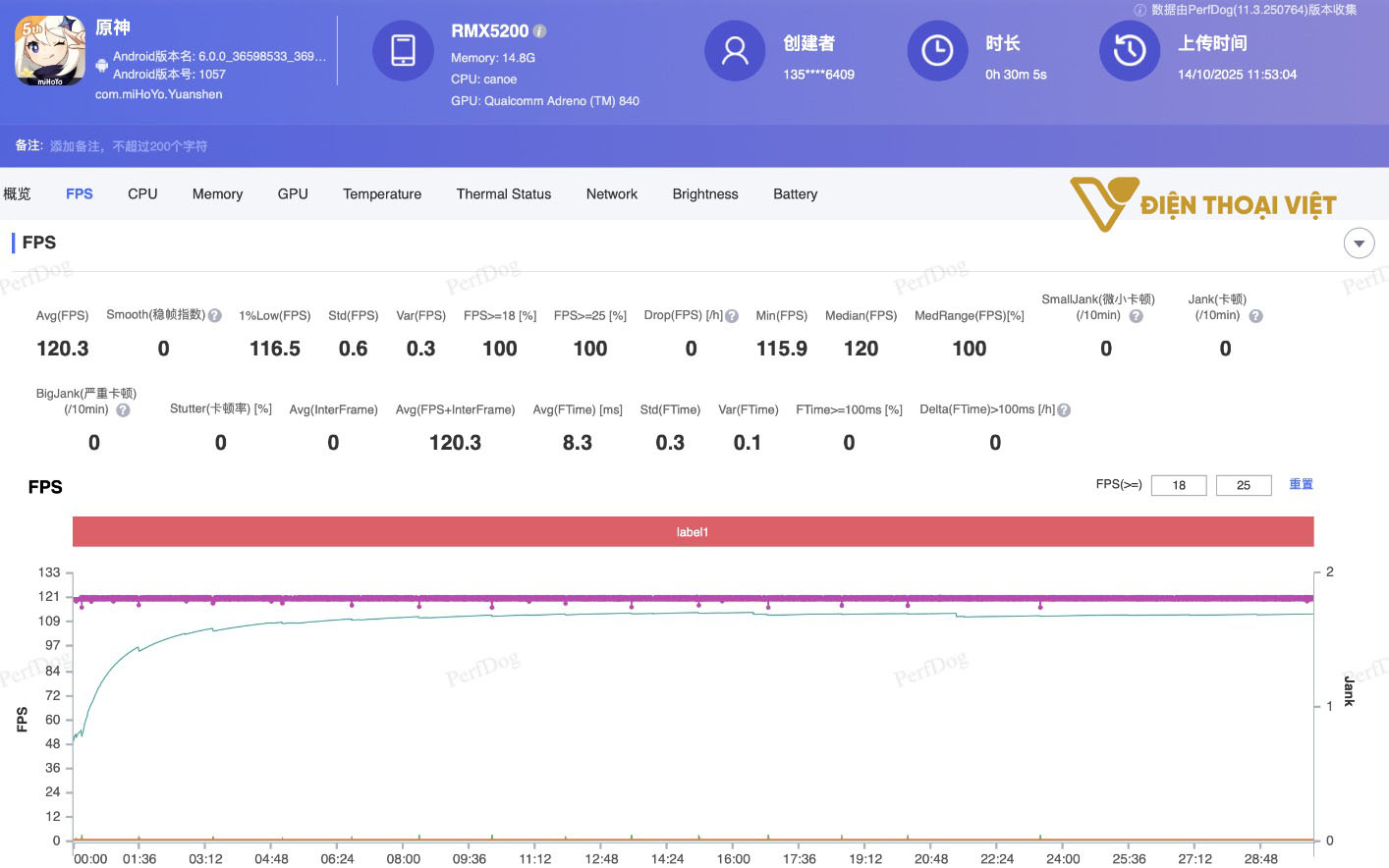Click the FPS threshold field showing 18
This screenshot has height=868, width=1389.
(x=1178, y=484)
